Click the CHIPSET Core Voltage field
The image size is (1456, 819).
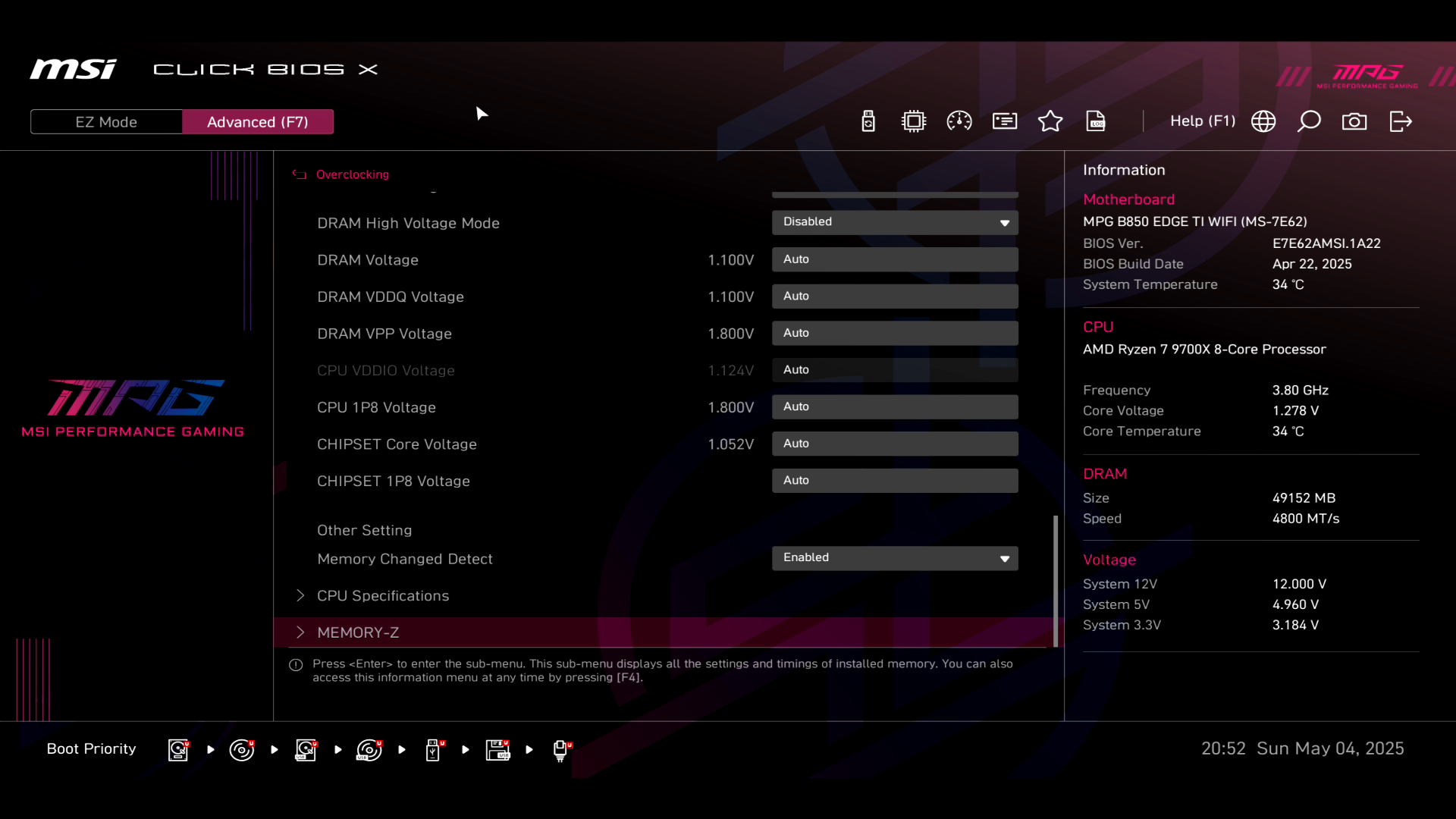(x=895, y=444)
